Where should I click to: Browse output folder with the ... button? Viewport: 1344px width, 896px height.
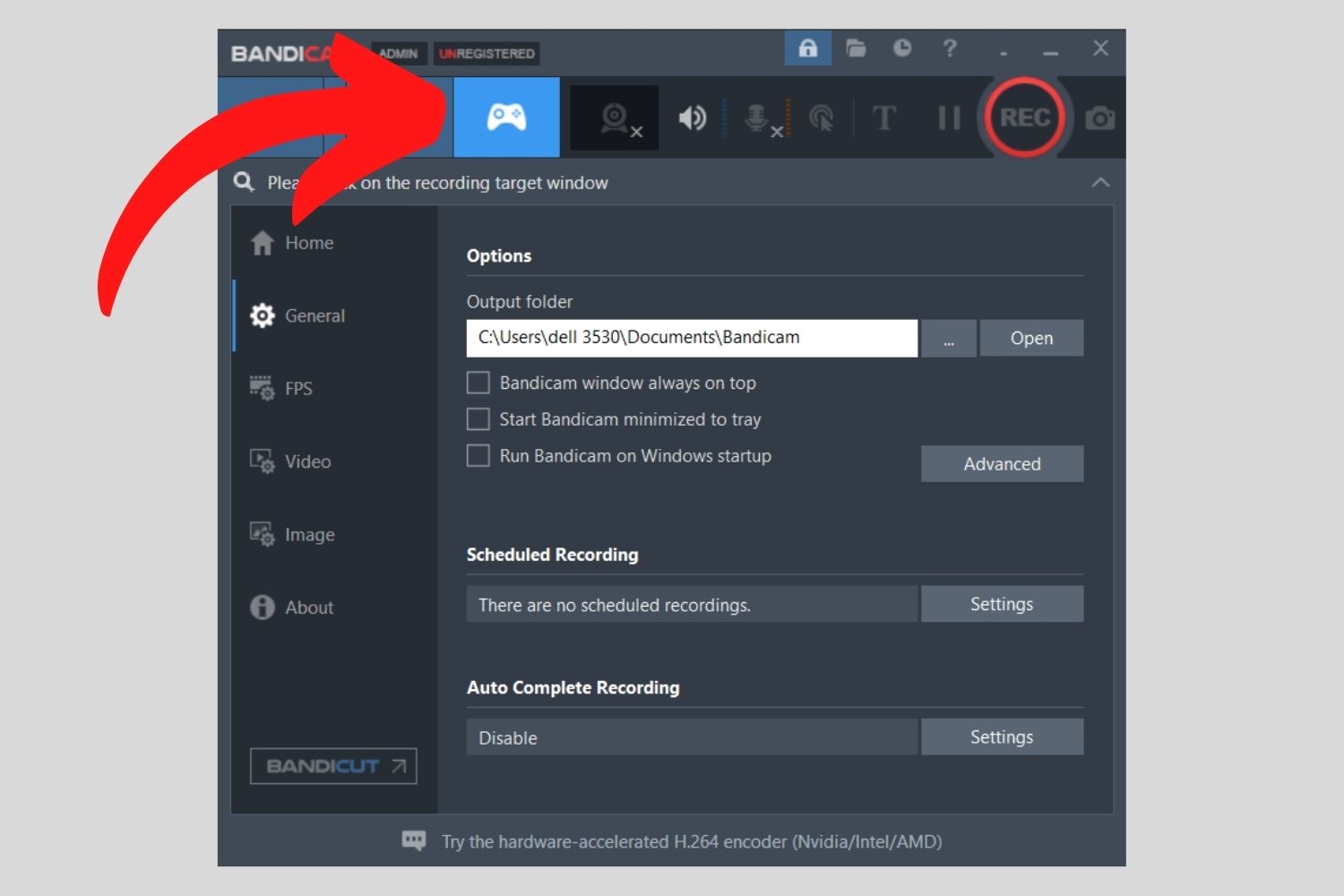(x=948, y=338)
